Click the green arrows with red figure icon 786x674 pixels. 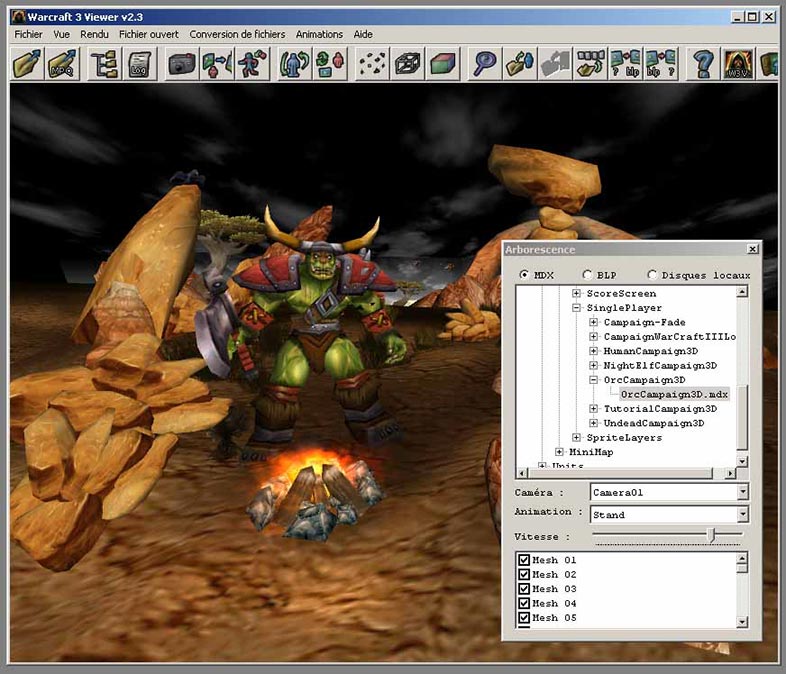click(330, 63)
